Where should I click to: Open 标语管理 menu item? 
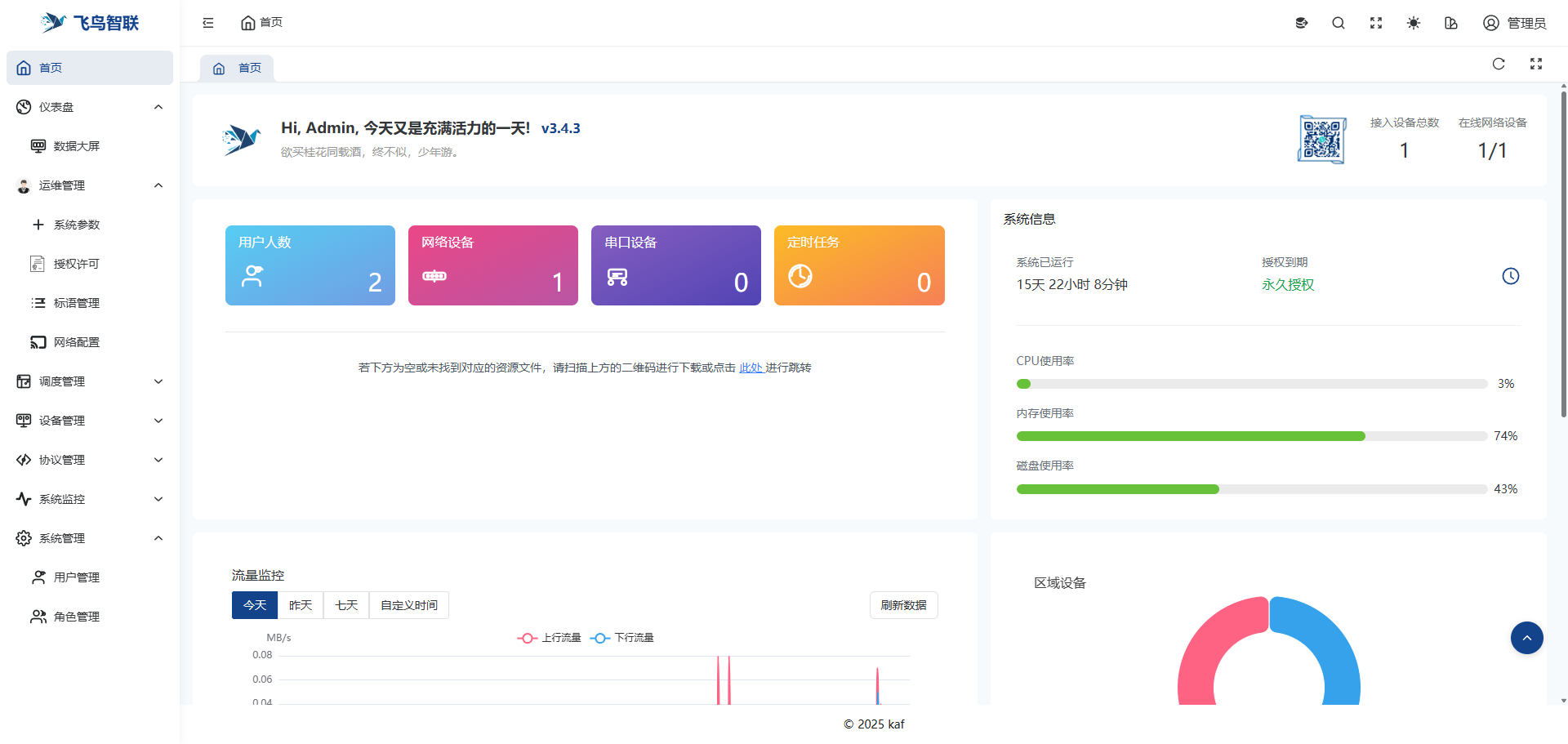coord(90,303)
